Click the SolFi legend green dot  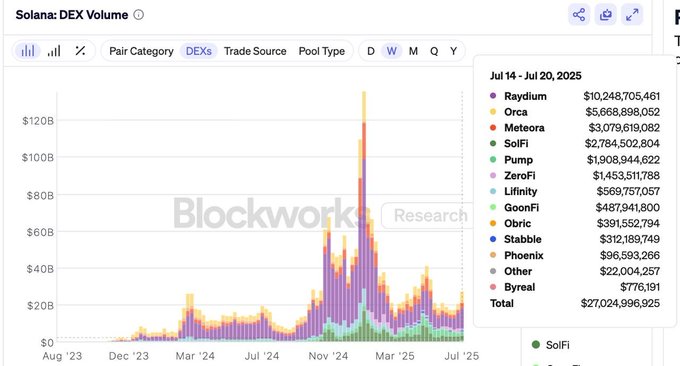point(536,345)
